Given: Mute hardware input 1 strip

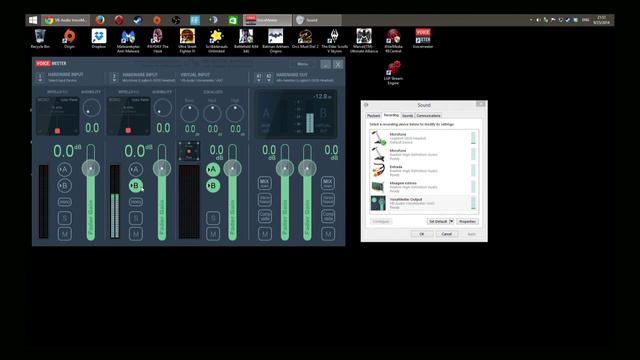Looking at the screenshot, I should click(64, 234).
